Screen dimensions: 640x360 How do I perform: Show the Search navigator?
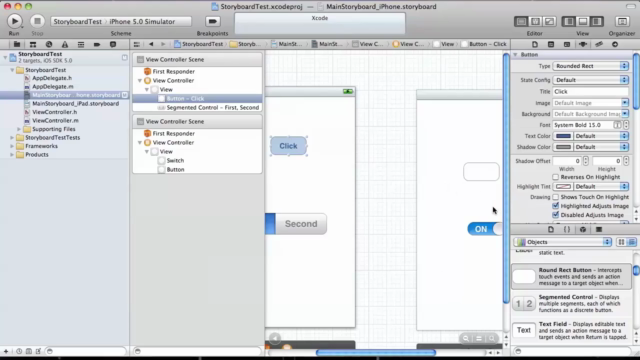(49, 44)
